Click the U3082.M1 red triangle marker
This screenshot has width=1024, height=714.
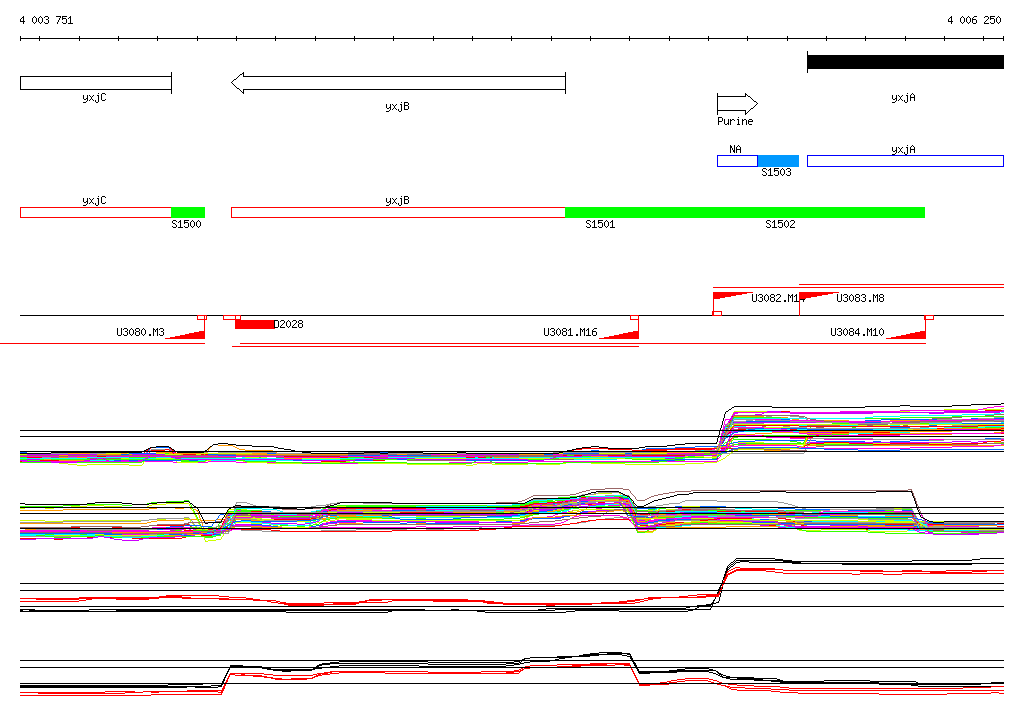tap(732, 296)
